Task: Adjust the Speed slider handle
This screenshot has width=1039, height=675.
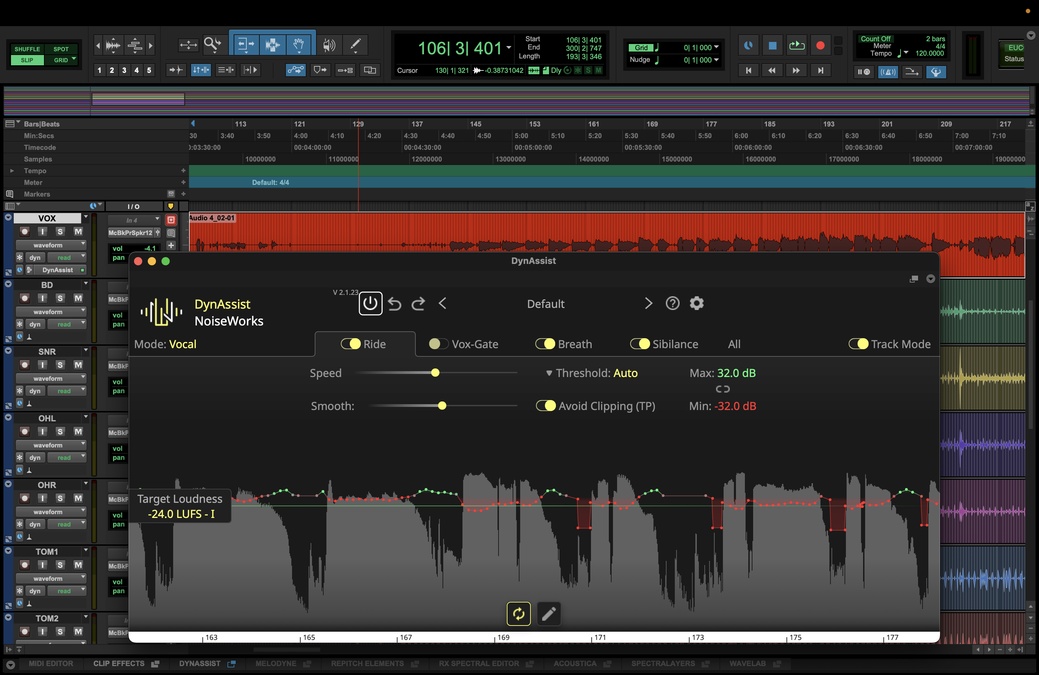Action: click(x=435, y=373)
